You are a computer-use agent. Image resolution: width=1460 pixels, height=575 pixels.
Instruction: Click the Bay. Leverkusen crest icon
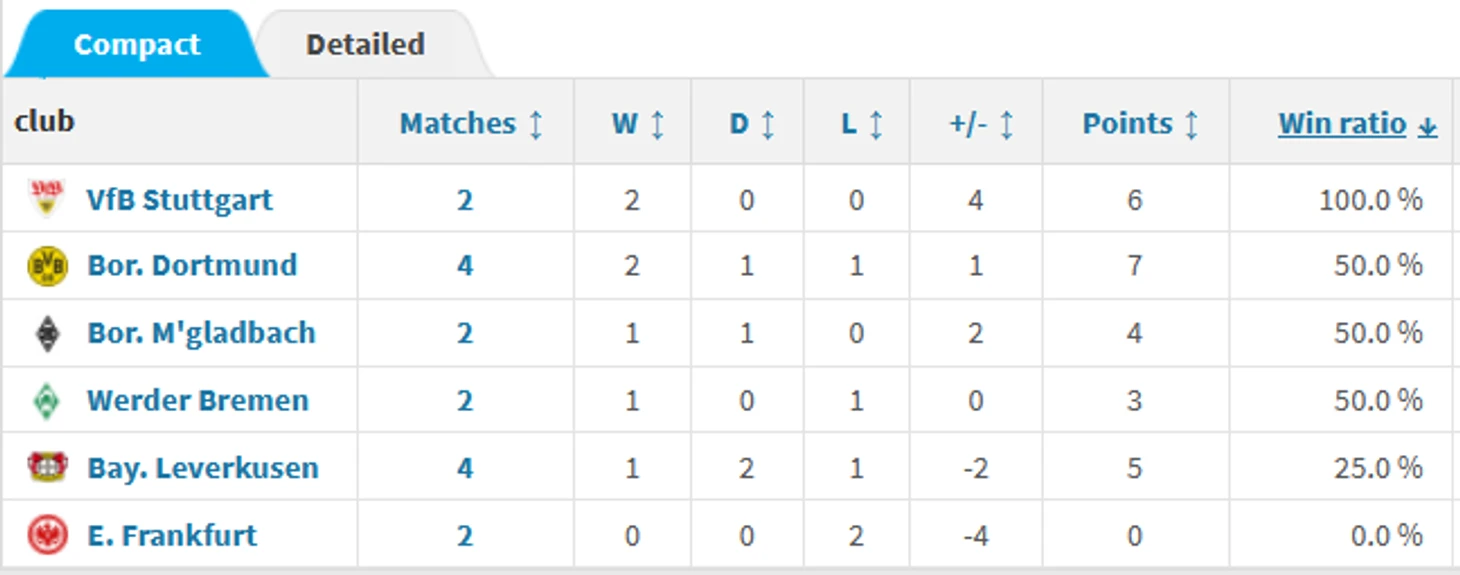pyautogui.click(x=47, y=467)
